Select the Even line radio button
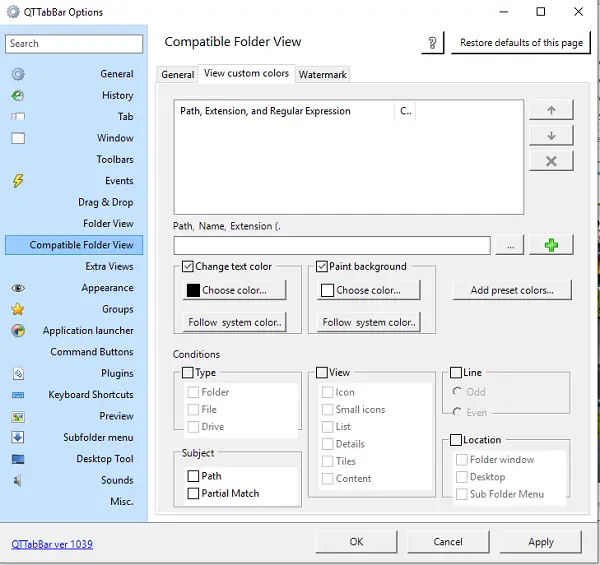The height and width of the screenshot is (565, 600). coord(457,412)
